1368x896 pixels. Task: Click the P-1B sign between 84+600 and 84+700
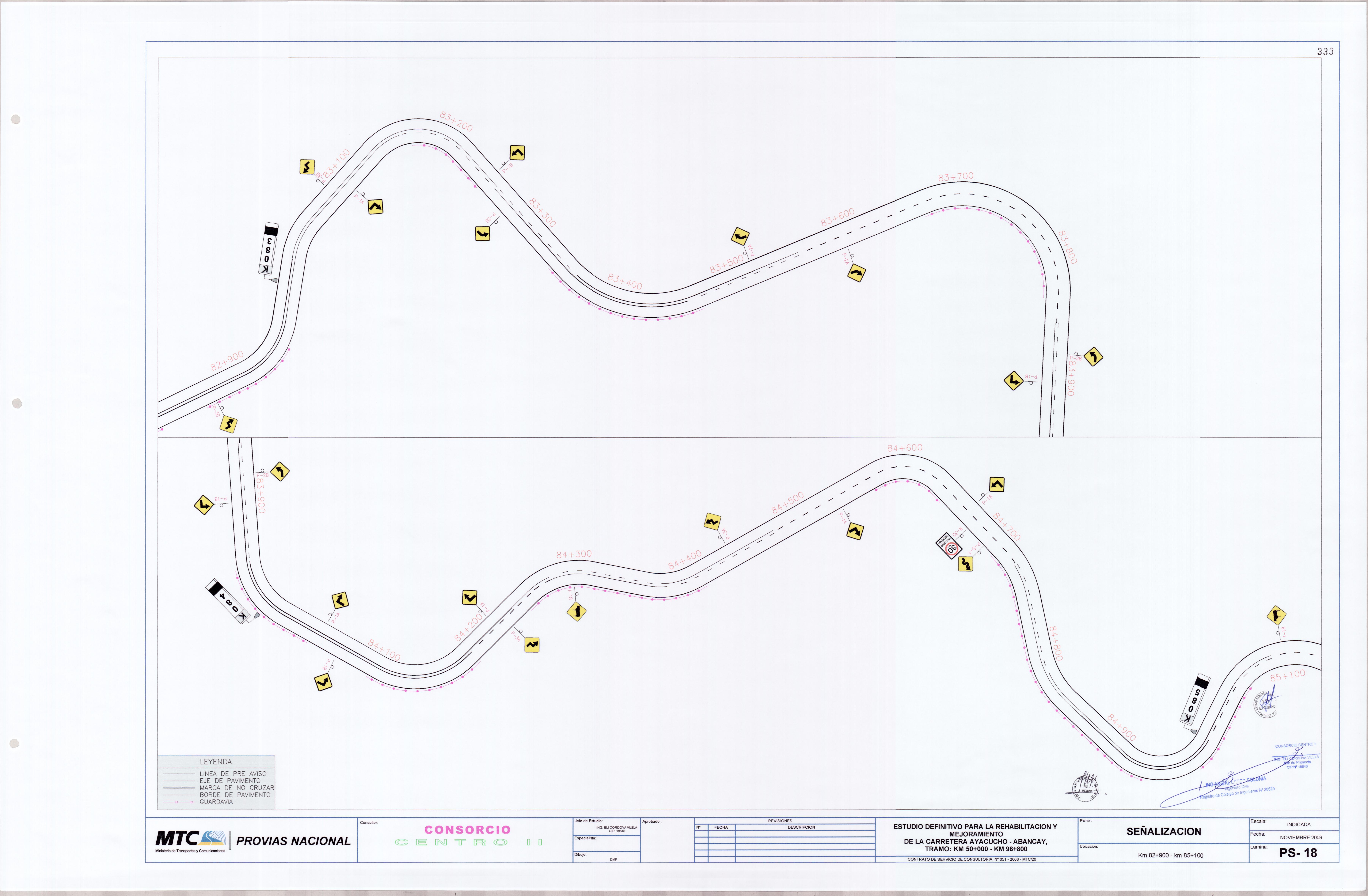[997, 485]
